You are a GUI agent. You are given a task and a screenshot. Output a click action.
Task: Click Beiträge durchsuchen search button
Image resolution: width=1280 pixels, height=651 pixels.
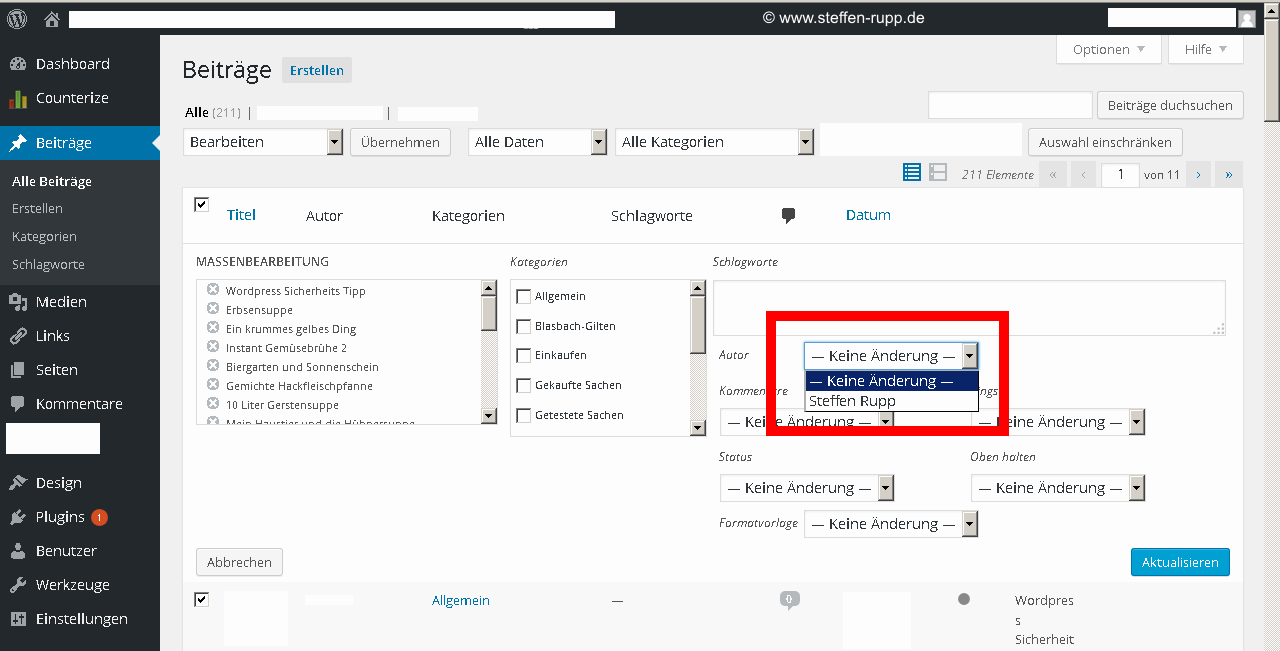pyautogui.click(x=1171, y=105)
